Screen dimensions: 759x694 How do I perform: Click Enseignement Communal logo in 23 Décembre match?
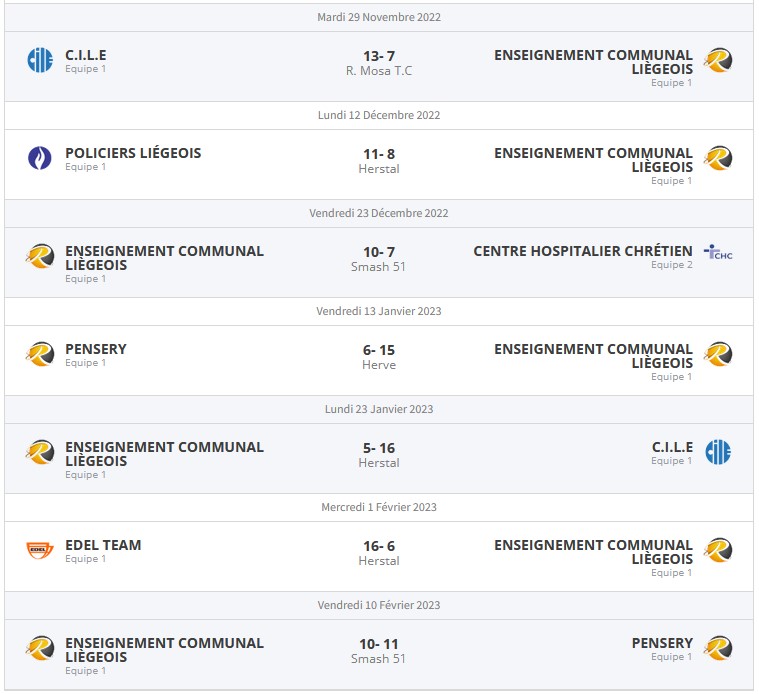coord(40,256)
